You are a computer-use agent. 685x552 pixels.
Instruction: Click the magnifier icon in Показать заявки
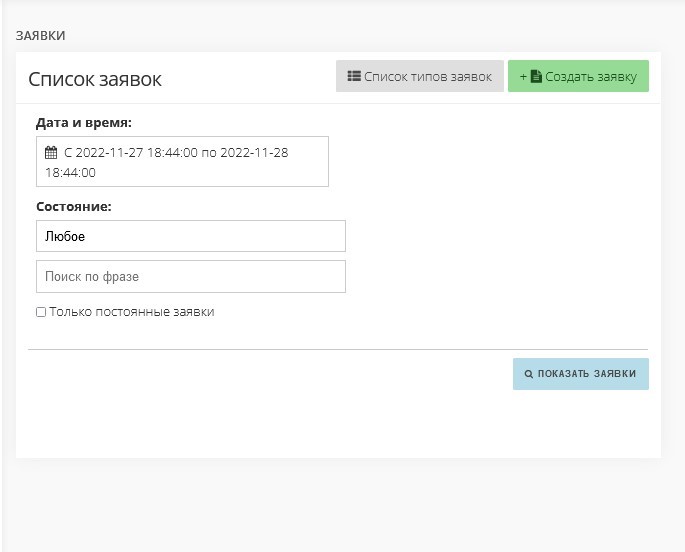tap(529, 374)
